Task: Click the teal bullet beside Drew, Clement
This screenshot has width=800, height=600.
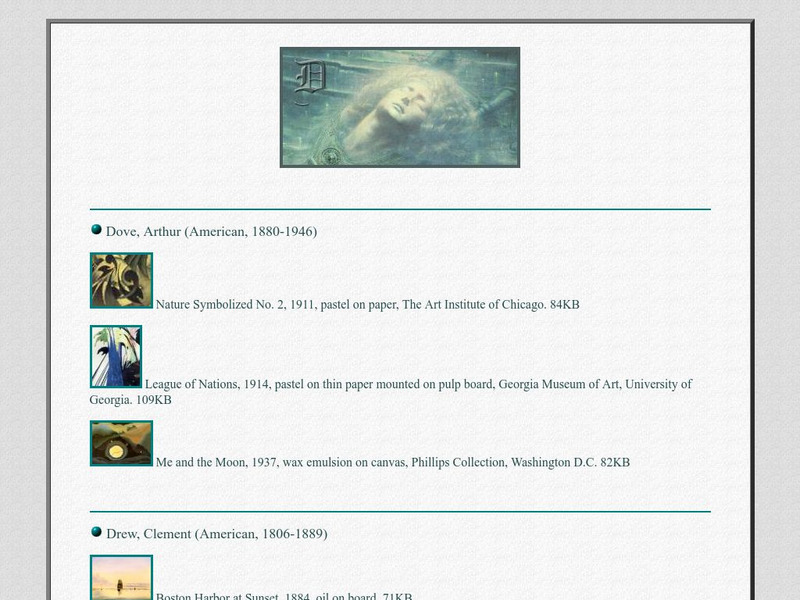Action: (x=96, y=532)
